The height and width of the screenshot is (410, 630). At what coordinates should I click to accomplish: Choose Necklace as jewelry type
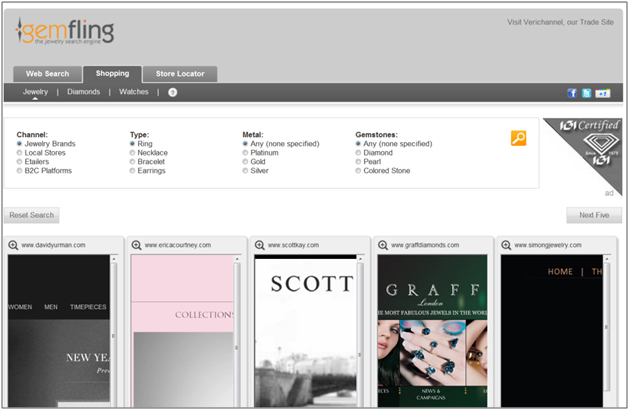[132, 153]
